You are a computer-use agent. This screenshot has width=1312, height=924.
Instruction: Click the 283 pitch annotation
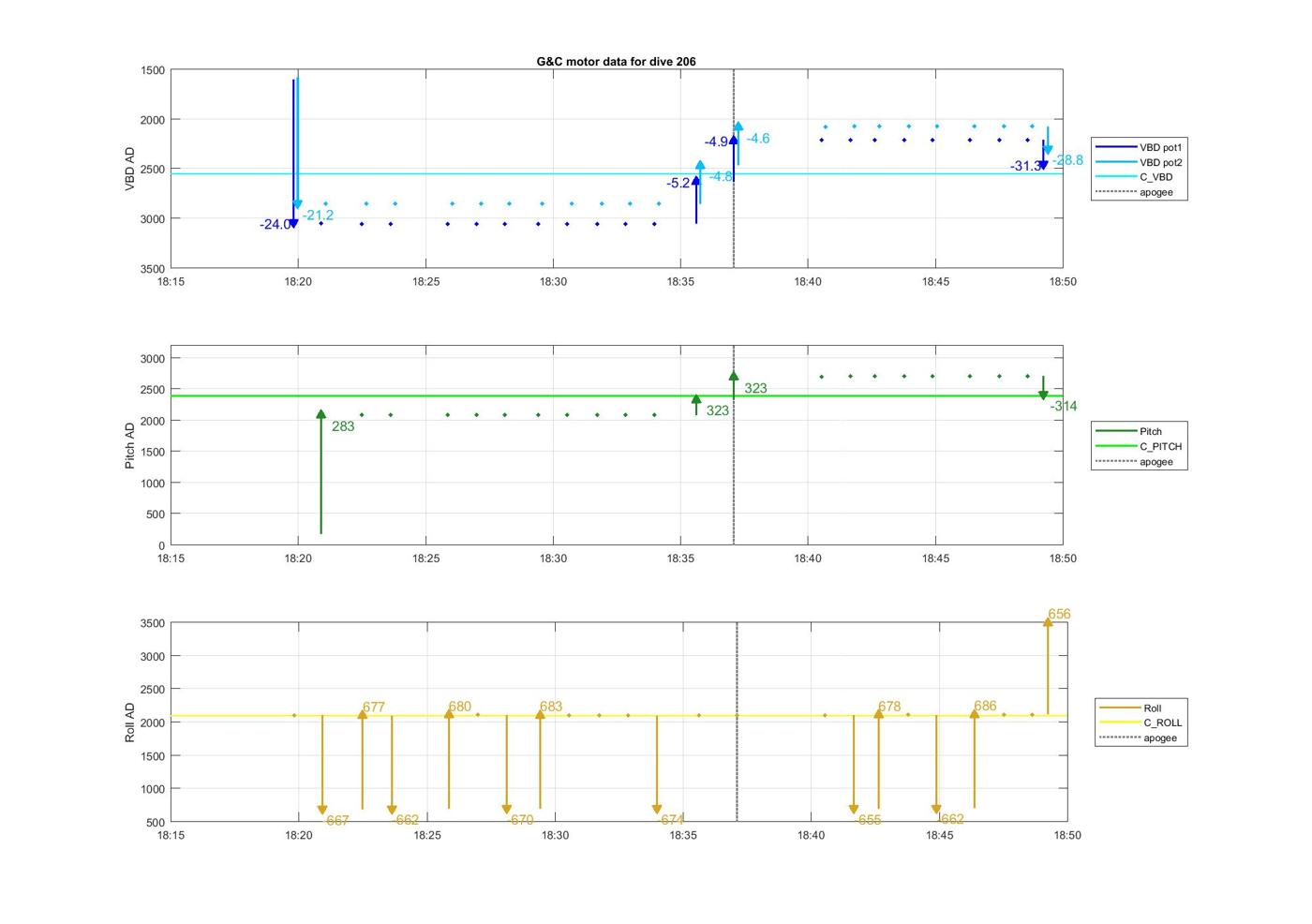pyautogui.click(x=343, y=426)
